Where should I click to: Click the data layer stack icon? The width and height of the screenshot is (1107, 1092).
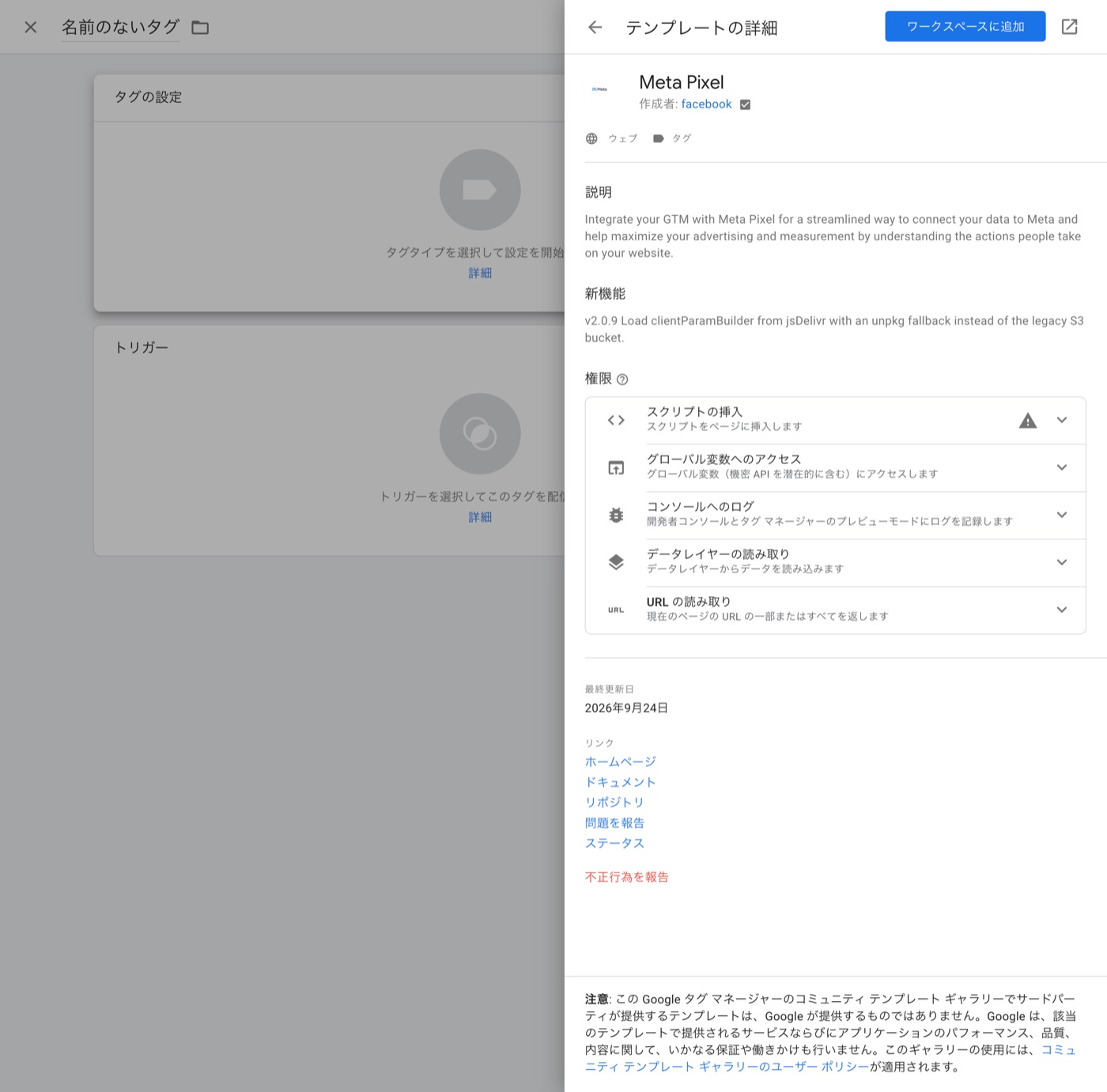(x=616, y=562)
